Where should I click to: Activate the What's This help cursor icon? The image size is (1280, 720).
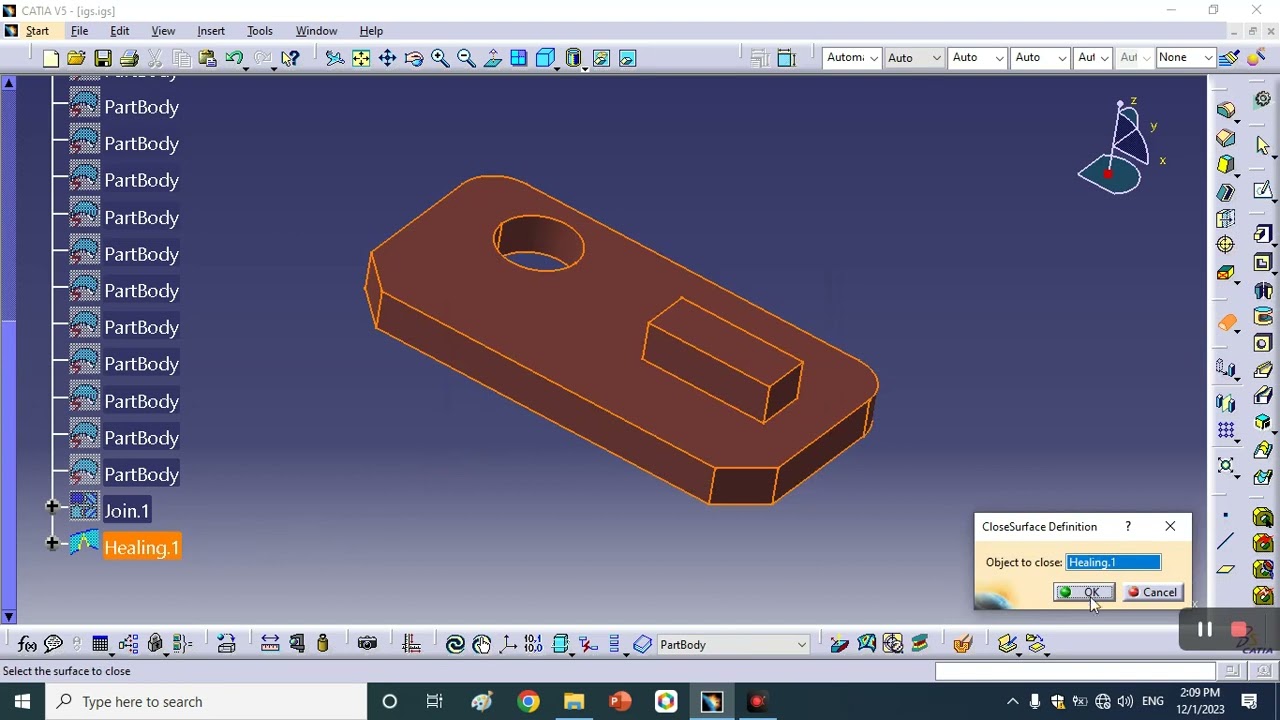(x=290, y=58)
